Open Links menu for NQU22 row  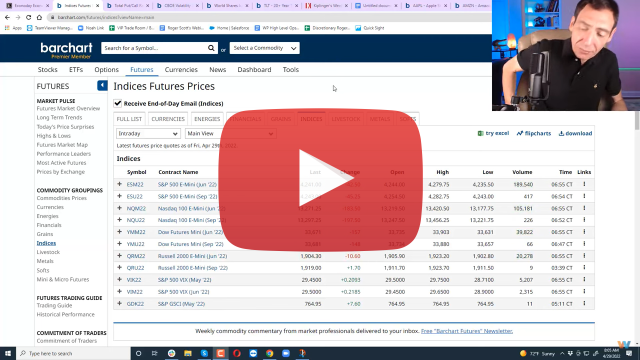click(x=584, y=220)
